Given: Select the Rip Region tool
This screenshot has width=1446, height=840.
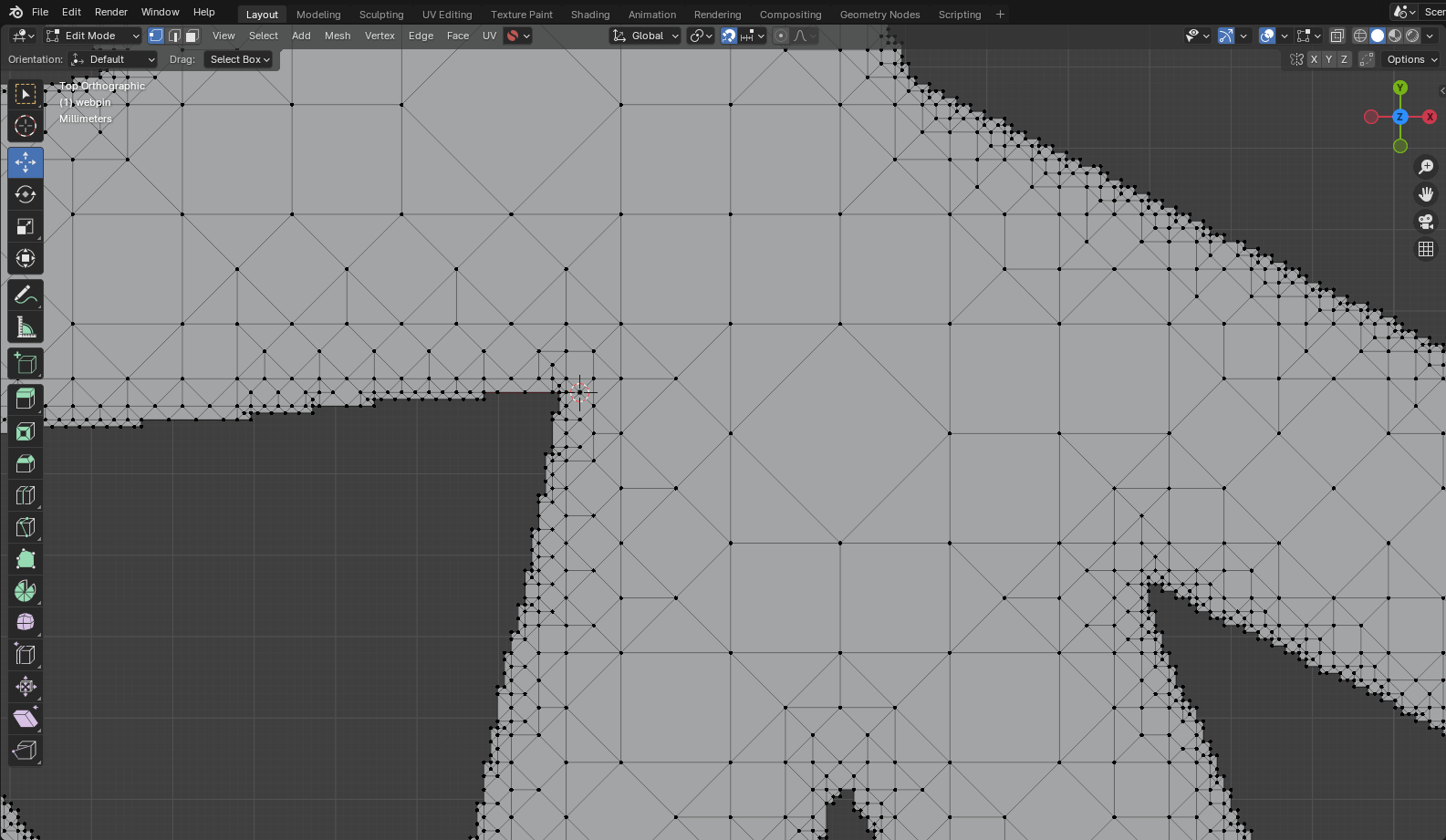Looking at the screenshot, I should pos(26,751).
